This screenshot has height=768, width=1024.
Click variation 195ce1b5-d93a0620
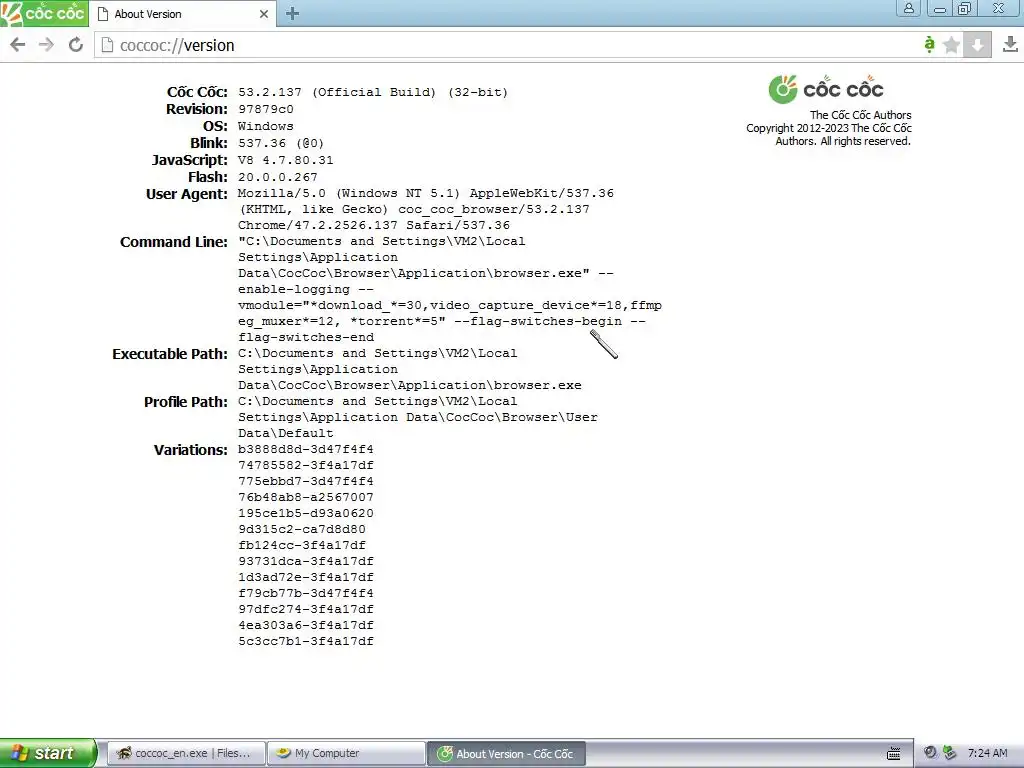point(306,513)
